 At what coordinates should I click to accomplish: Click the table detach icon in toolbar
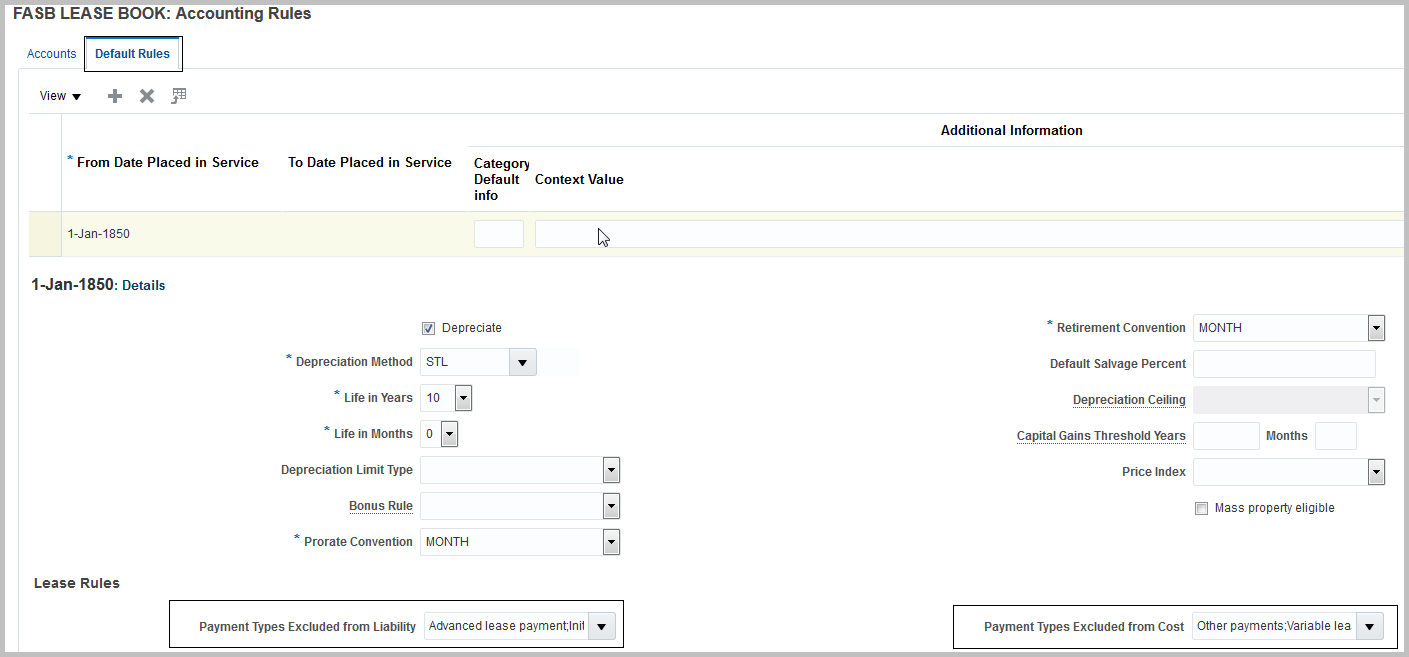click(x=179, y=96)
